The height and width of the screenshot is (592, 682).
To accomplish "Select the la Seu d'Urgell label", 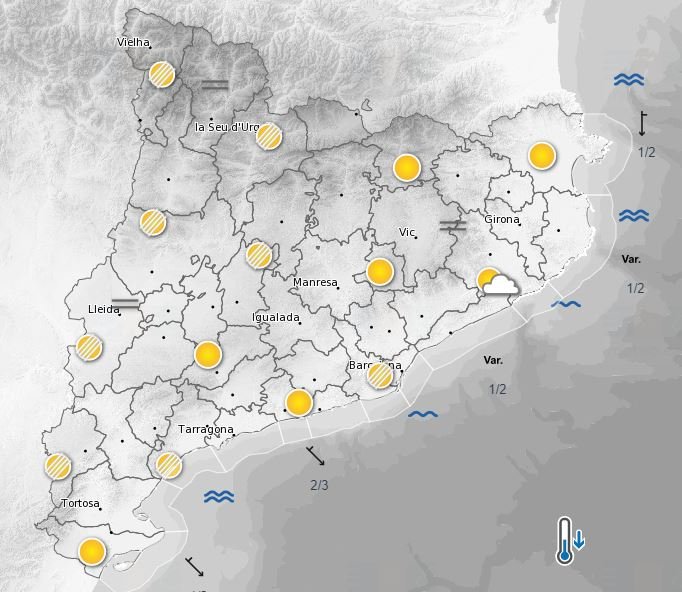I will coord(227,127).
